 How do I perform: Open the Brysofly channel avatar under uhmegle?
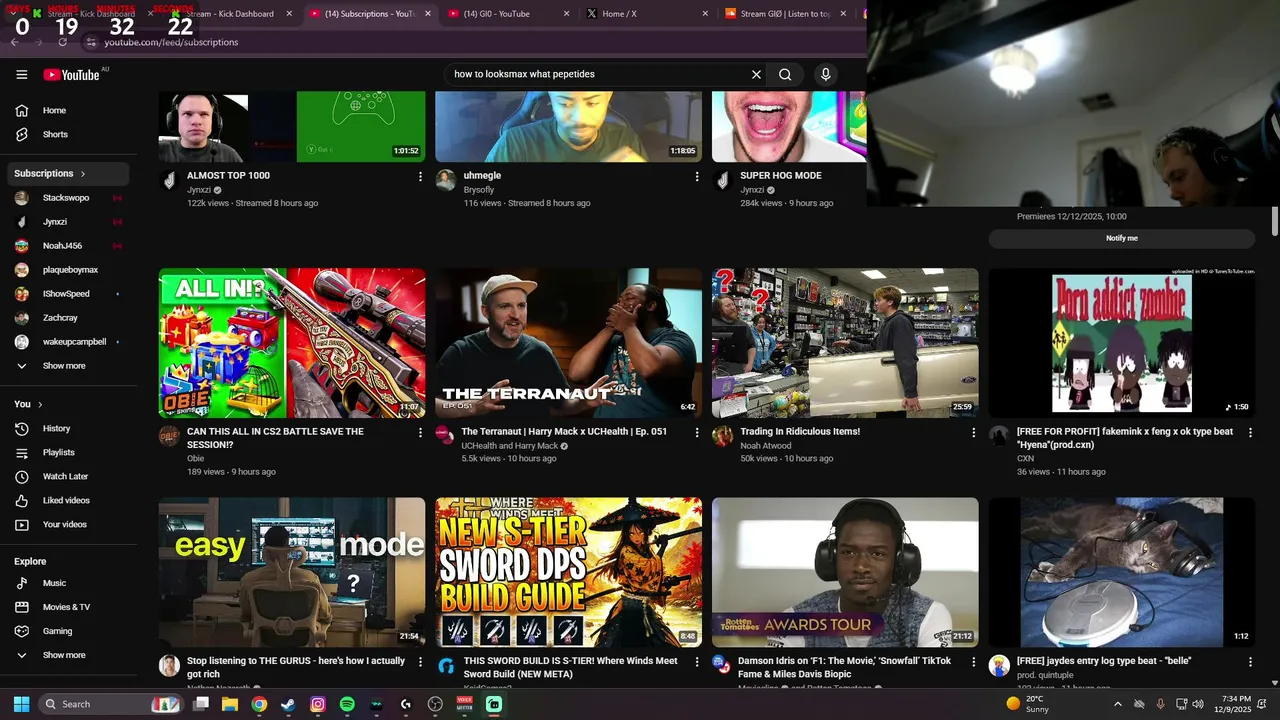click(x=446, y=180)
